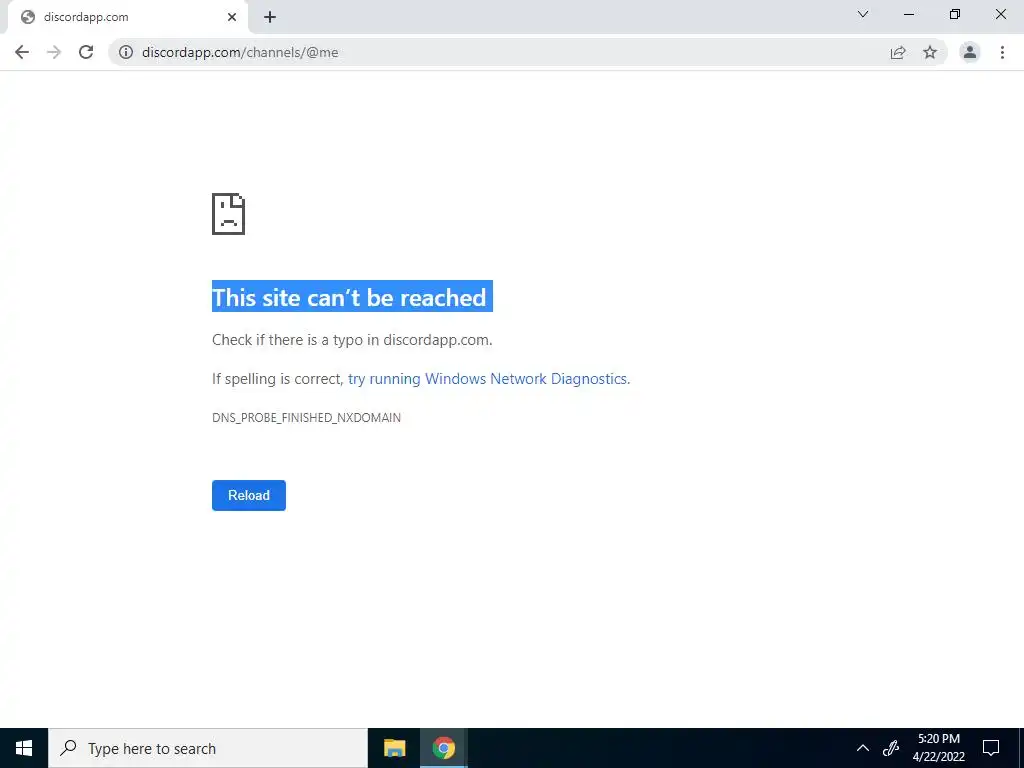Click the pen tray icon in system tray
Viewport: 1024px width, 768px height.
pos(891,748)
